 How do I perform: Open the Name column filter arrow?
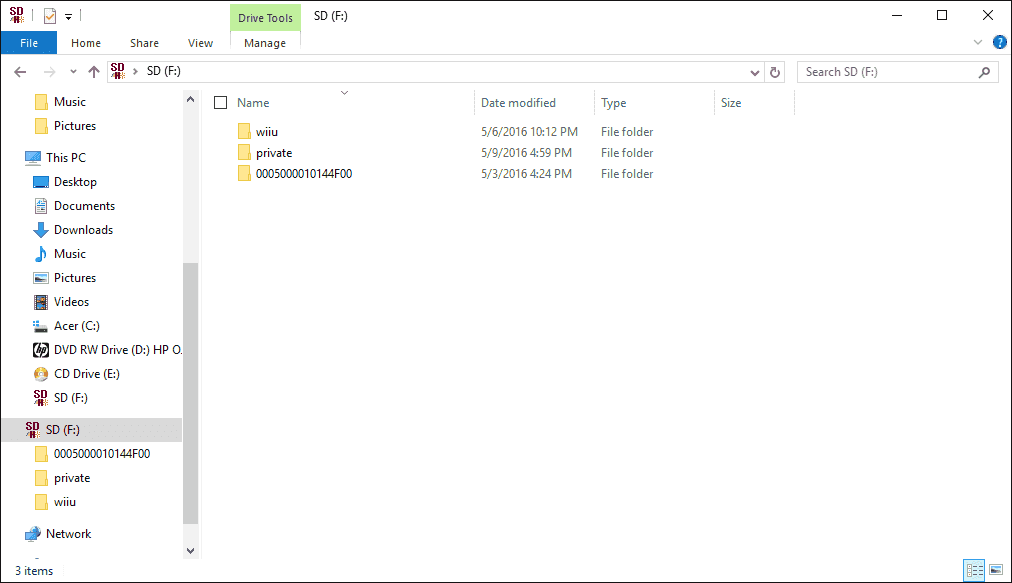coord(345,93)
